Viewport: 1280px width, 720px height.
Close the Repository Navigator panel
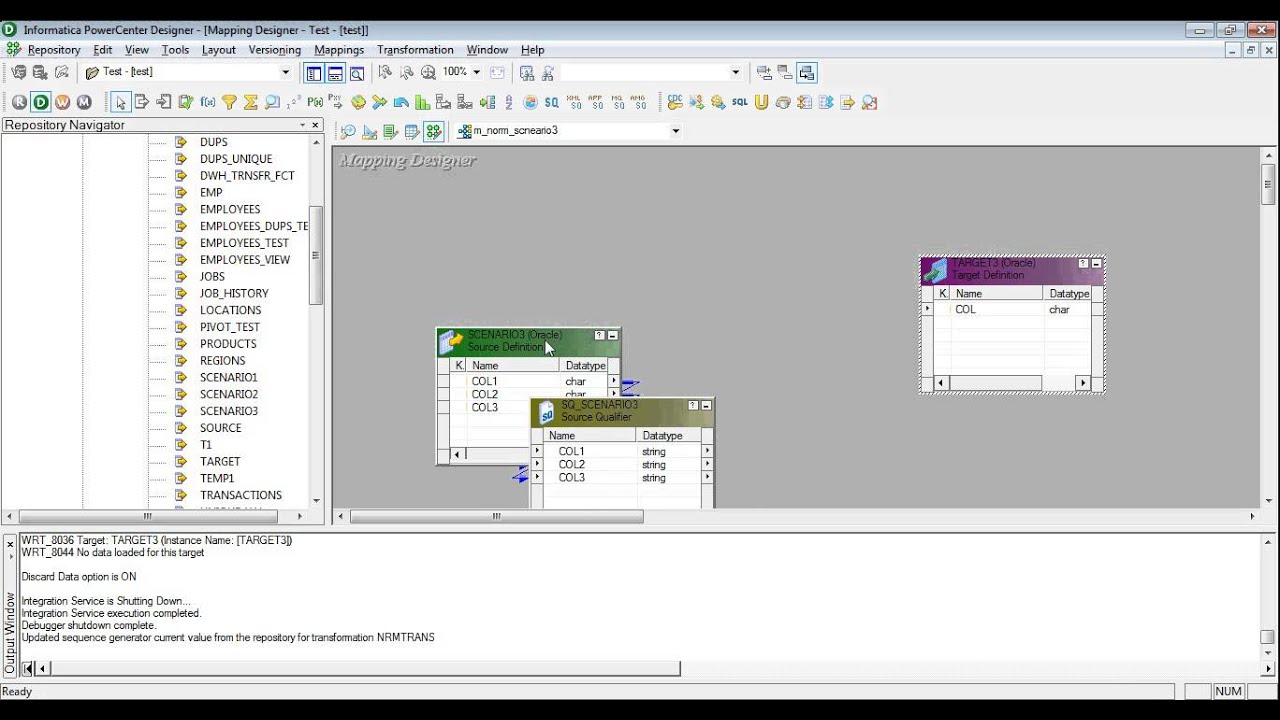pos(315,125)
